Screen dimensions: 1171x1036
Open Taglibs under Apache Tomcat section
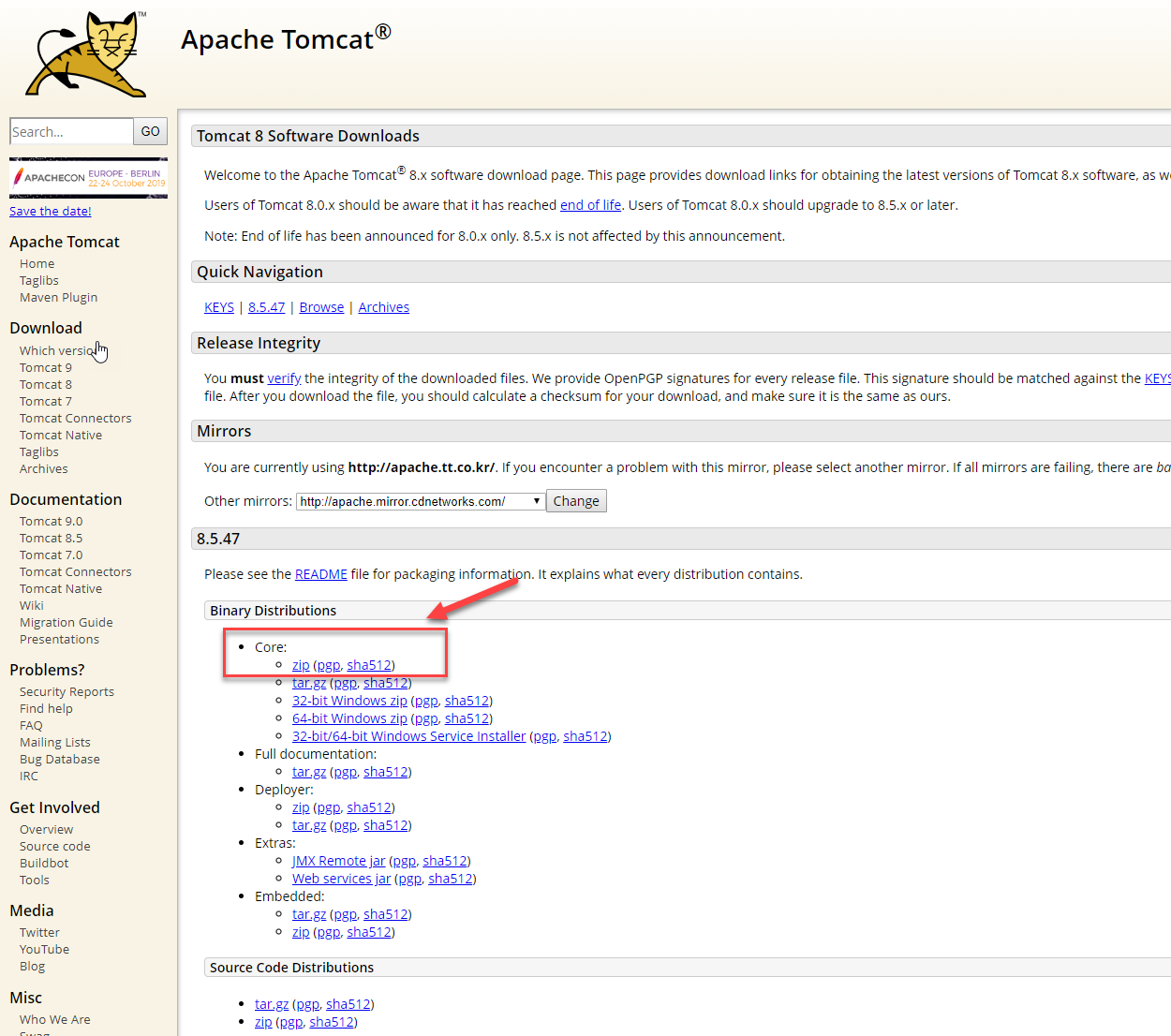point(39,281)
